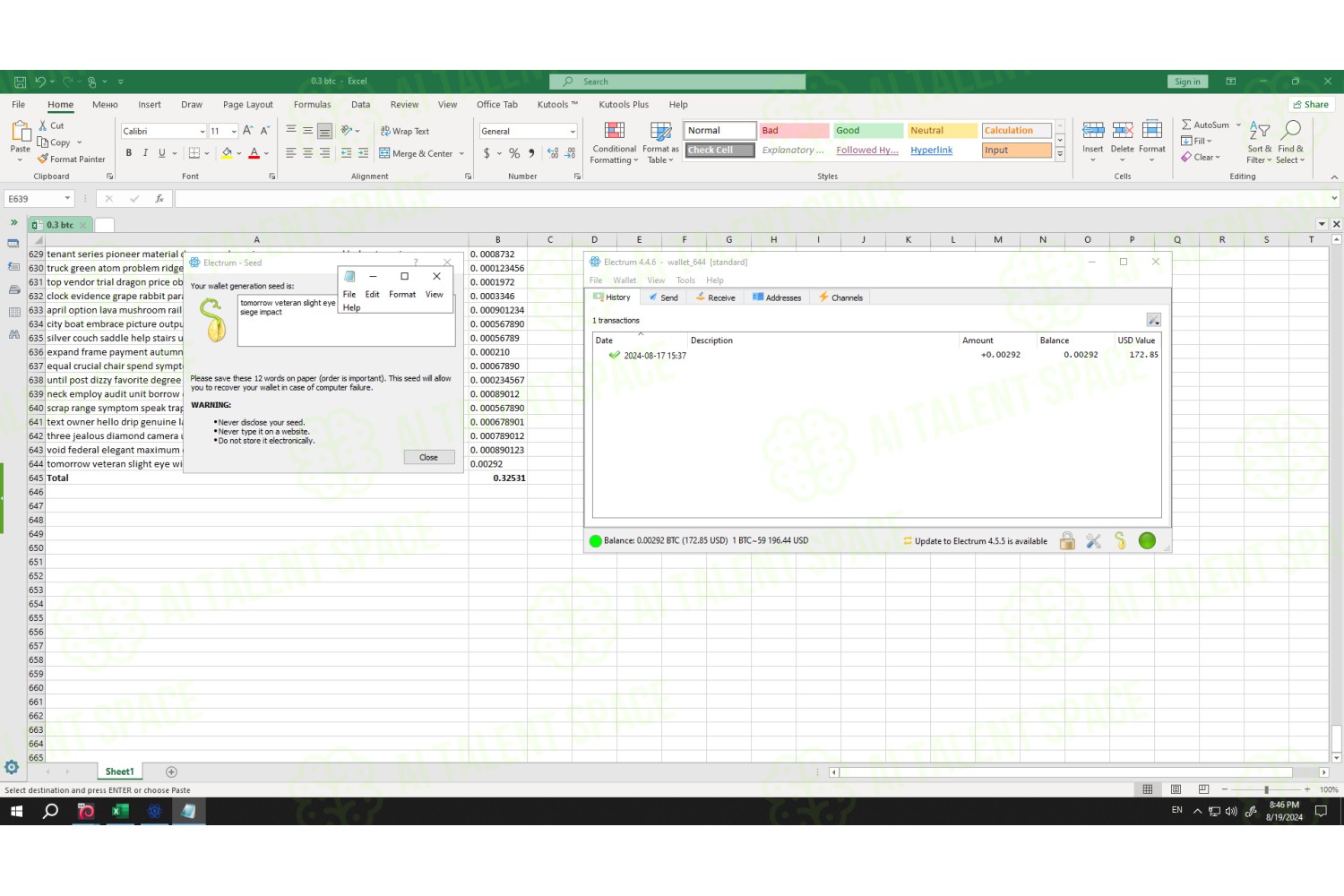Open Find & Select magnifier icon

[x=1292, y=131]
